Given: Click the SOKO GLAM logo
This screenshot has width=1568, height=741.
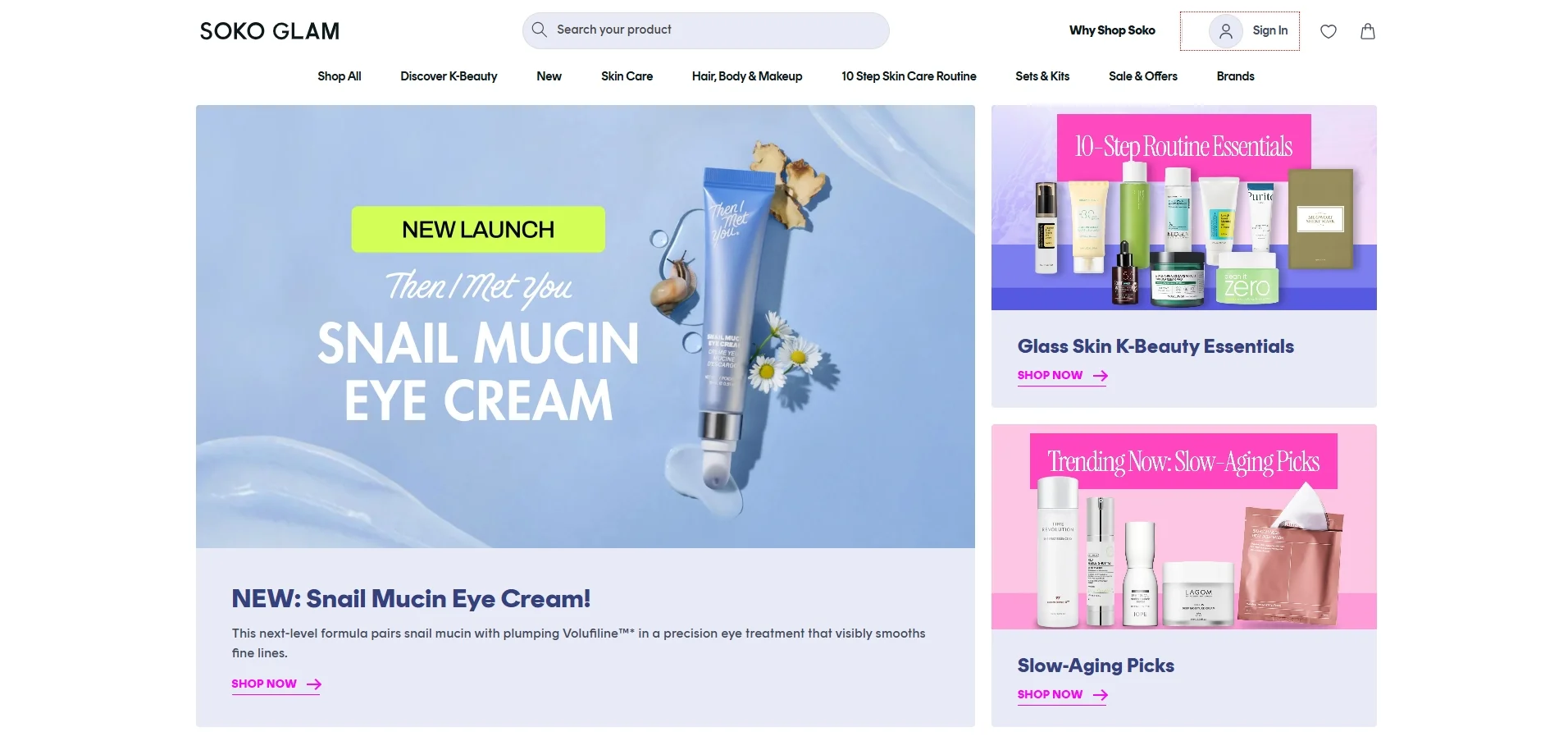Looking at the screenshot, I should pyautogui.click(x=268, y=31).
